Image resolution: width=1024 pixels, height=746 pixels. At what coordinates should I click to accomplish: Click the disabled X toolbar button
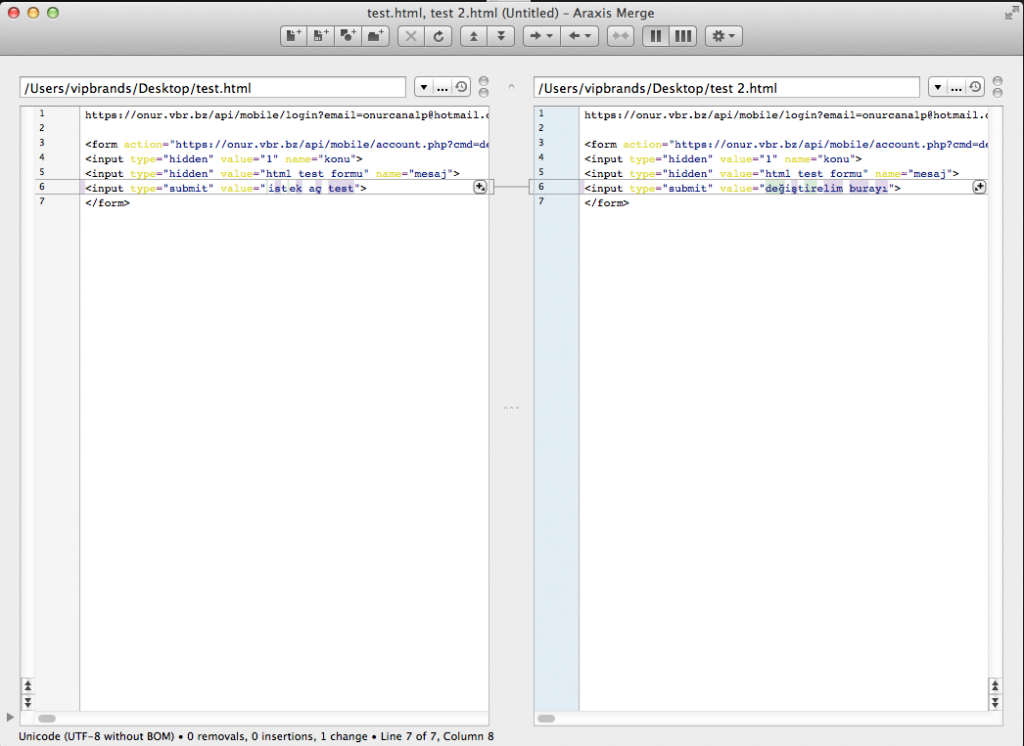coord(411,36)
